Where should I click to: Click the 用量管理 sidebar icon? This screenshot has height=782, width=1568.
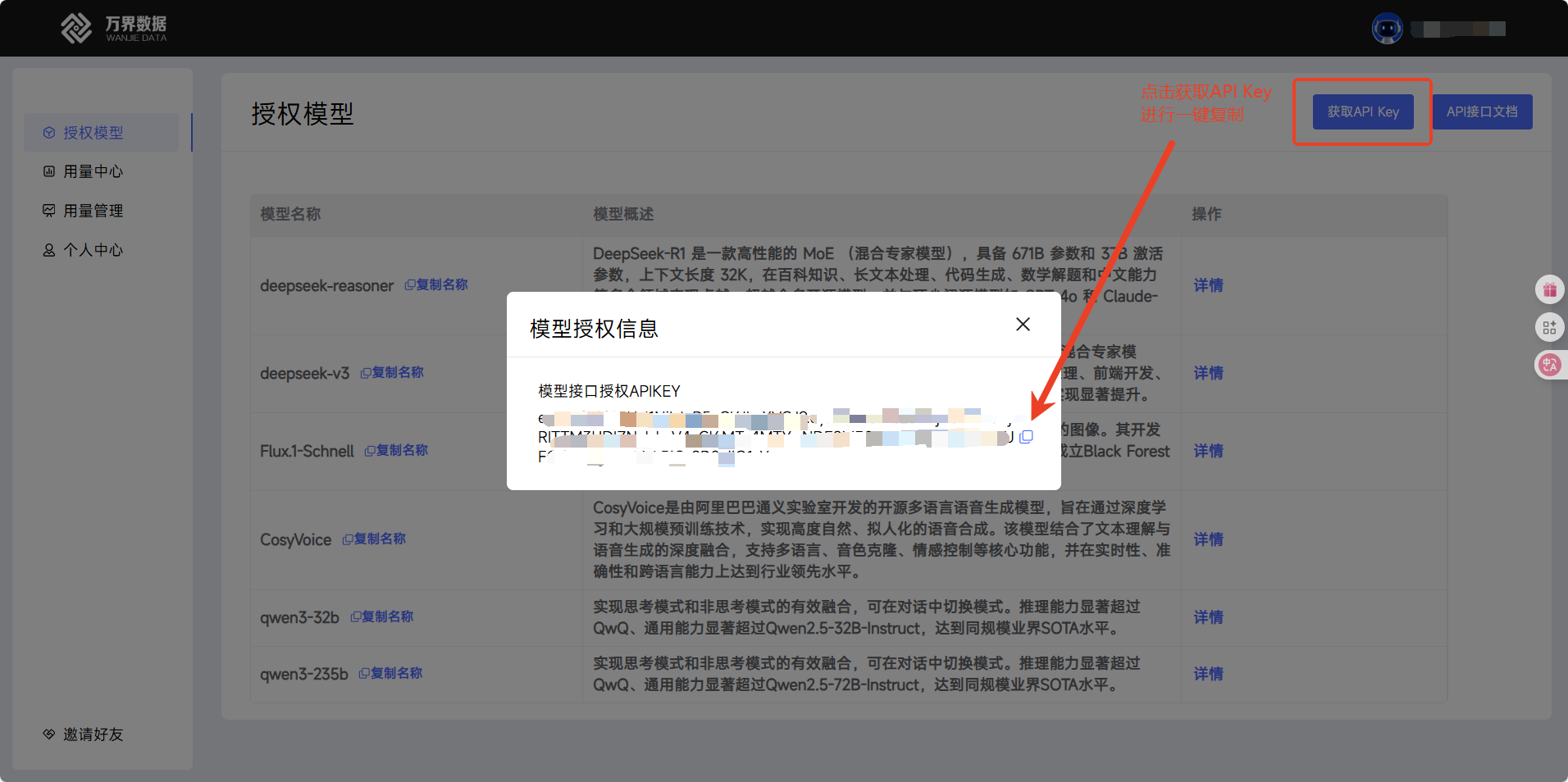pos(49,211)
